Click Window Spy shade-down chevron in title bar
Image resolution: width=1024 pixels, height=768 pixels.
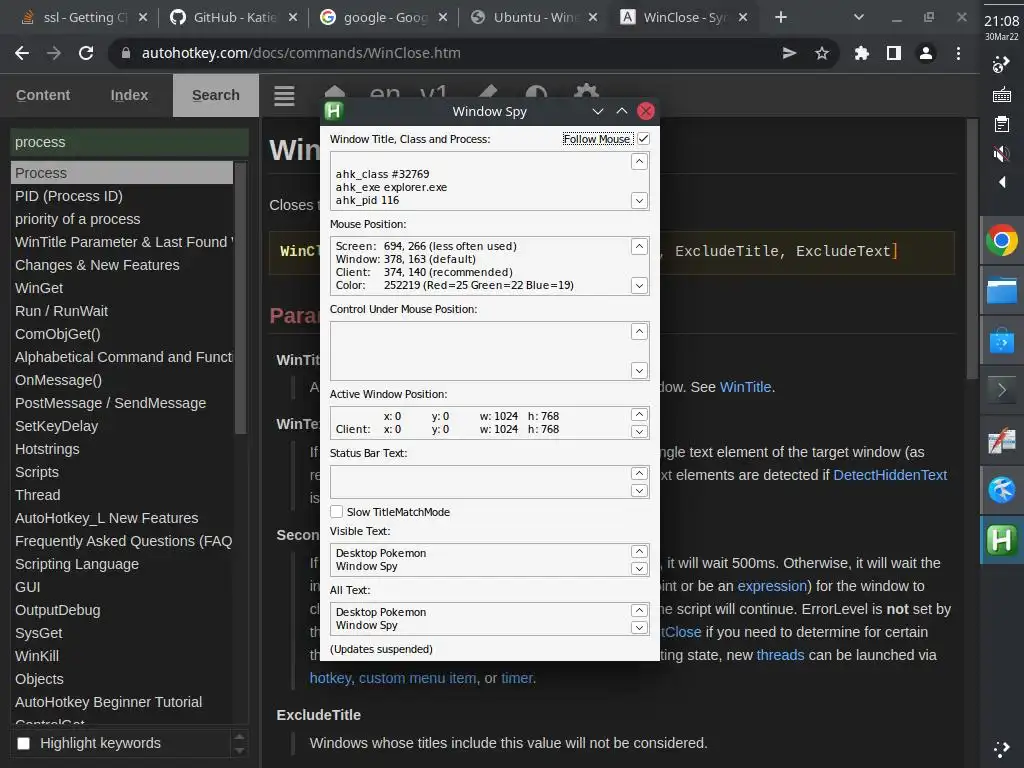coord(598,111)
